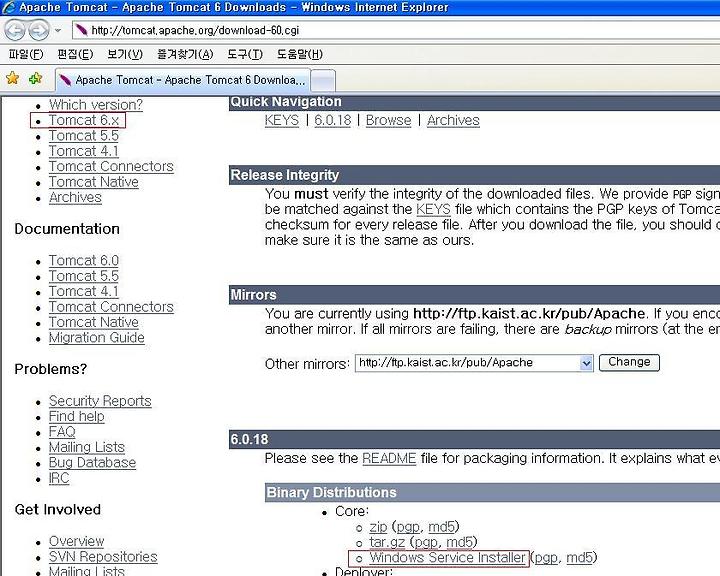The width and height of the screenshot is (720, 576).
Task: Open pgp signature for tar.gz
Action: pyautogui.click(x=426, y=542)
